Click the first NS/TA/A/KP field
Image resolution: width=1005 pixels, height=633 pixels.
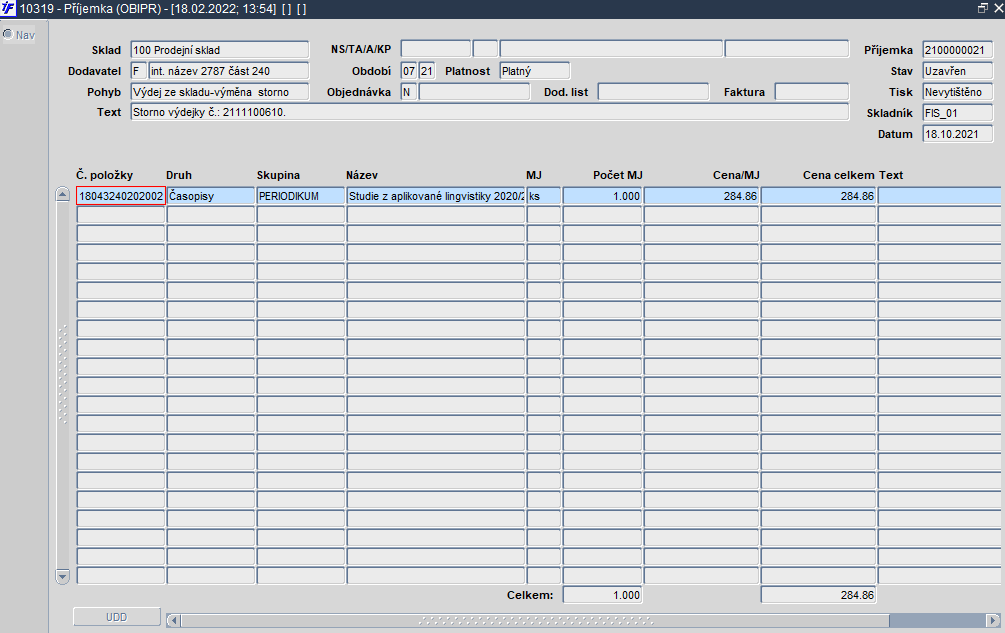[436, 49]
